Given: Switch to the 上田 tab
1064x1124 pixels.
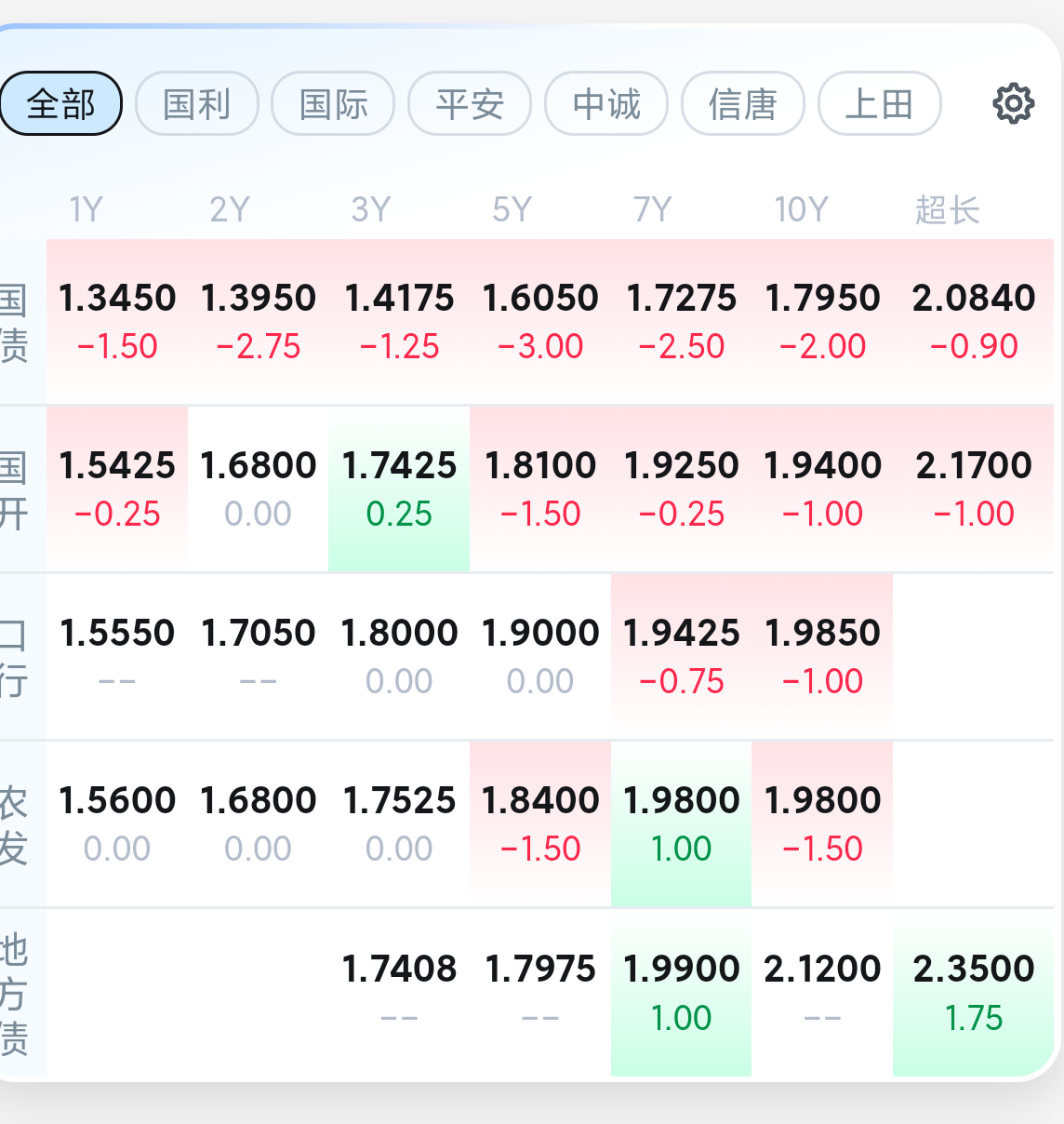Looking at the screenshot, I should (x=879, y=103).
